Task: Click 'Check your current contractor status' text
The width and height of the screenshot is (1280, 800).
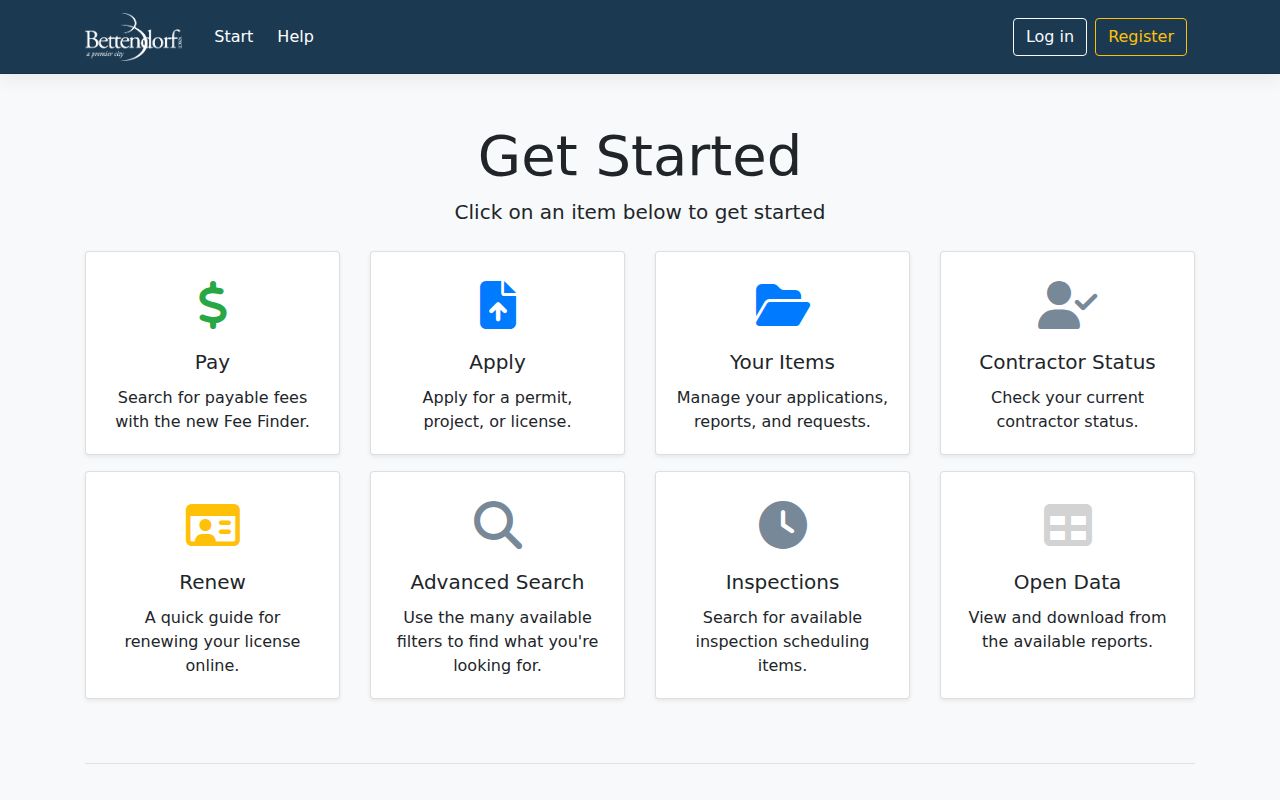Action: (1067, 409)
